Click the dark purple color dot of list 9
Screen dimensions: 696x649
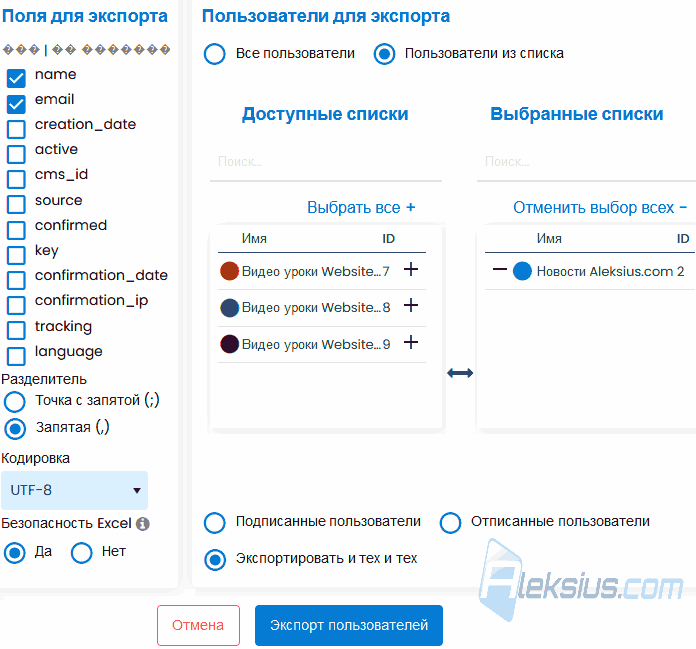coord(229,344)
